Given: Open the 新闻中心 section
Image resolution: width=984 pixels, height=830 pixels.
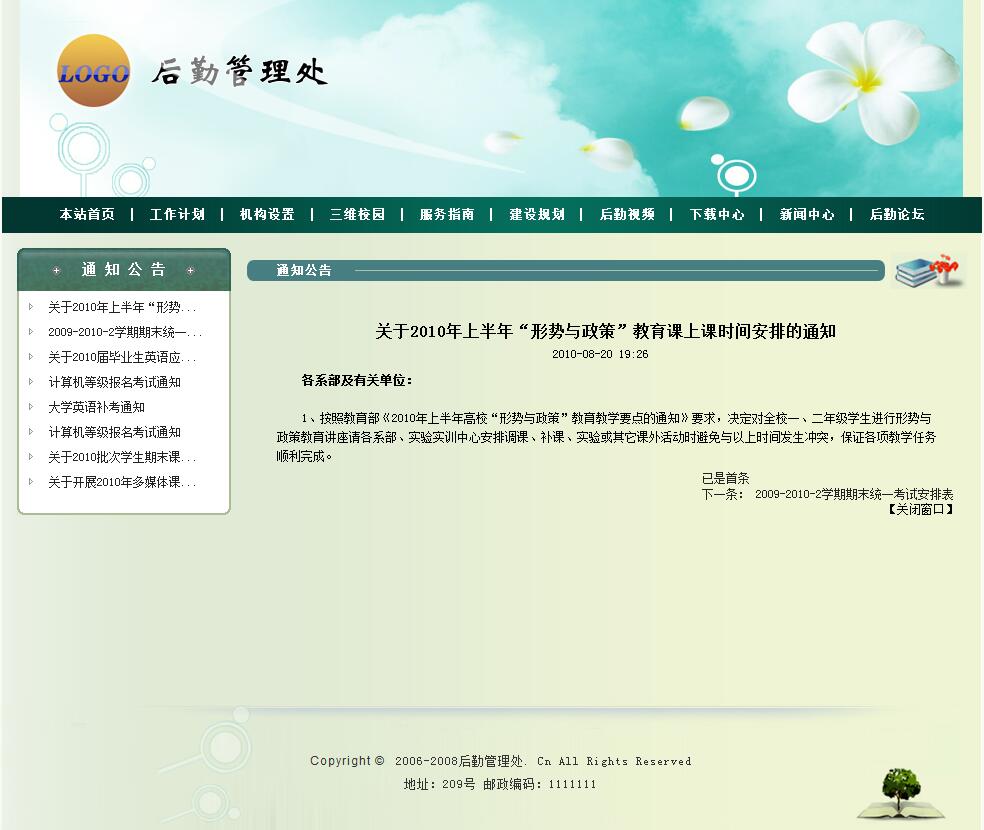Looking at the screenshot, I should coord(807,215).
